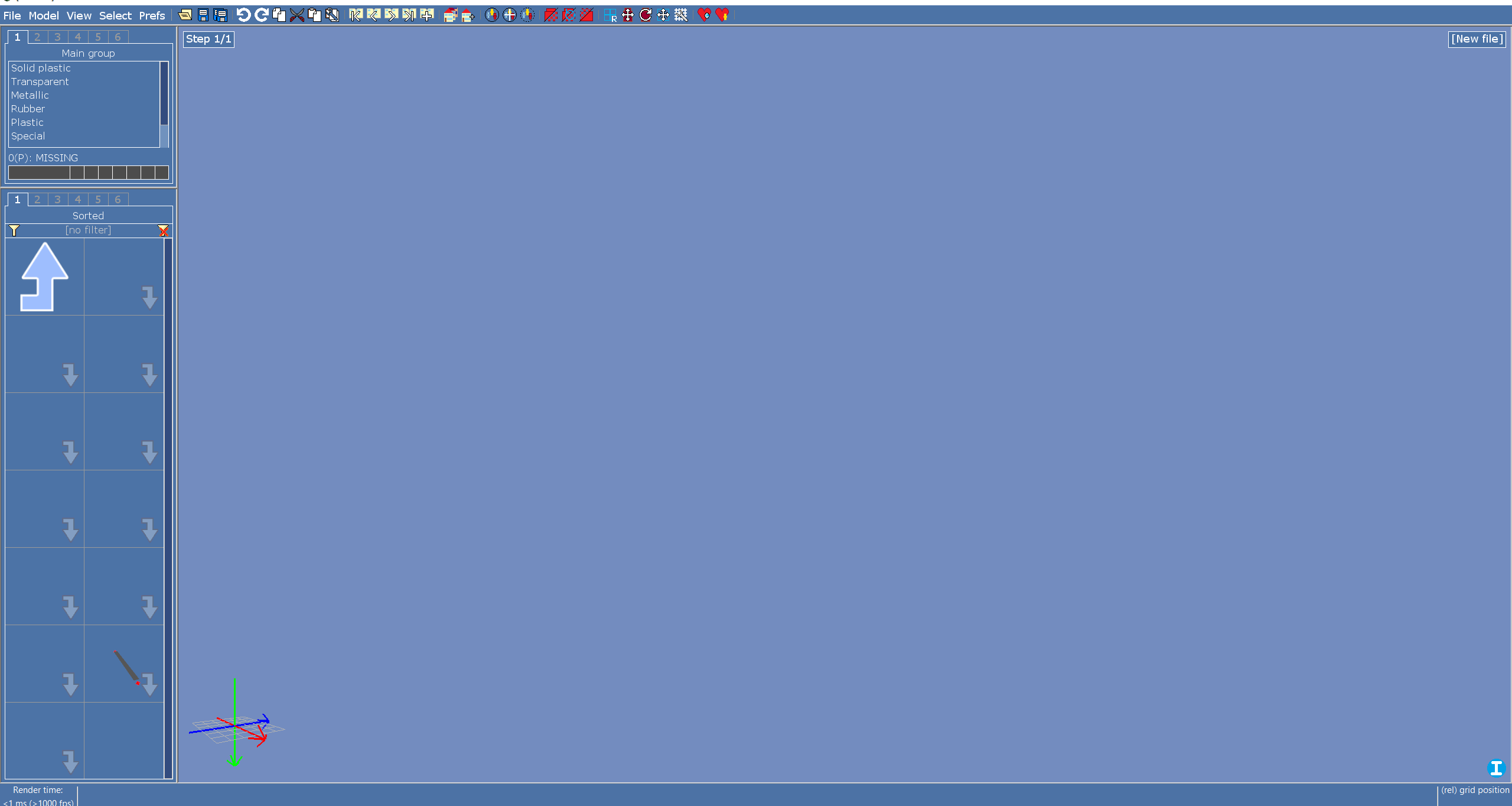Toggle the part bin filter funnel
1512x806 pixels.
14,230
